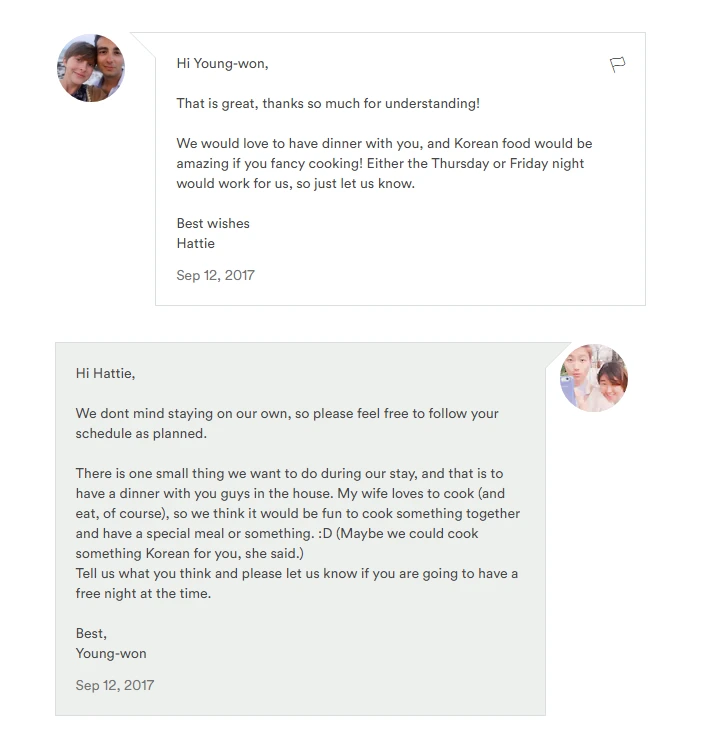Viewport: 704px width, 747px height.
Task: Click the line mentioning Thursday or Friday night
Action: click(x=380, y=163)
